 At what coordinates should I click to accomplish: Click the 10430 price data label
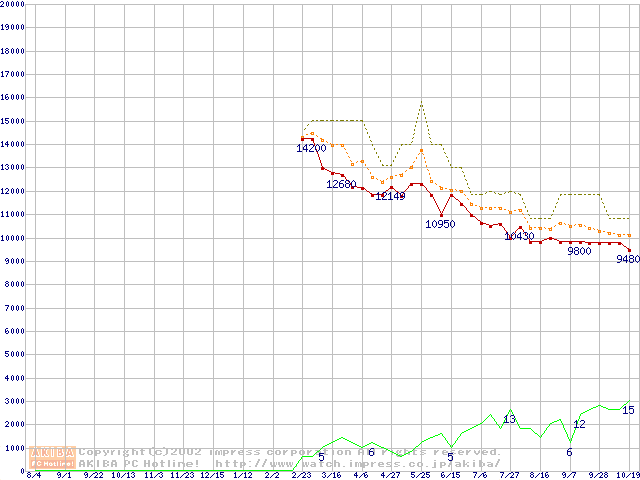[519, 237]
